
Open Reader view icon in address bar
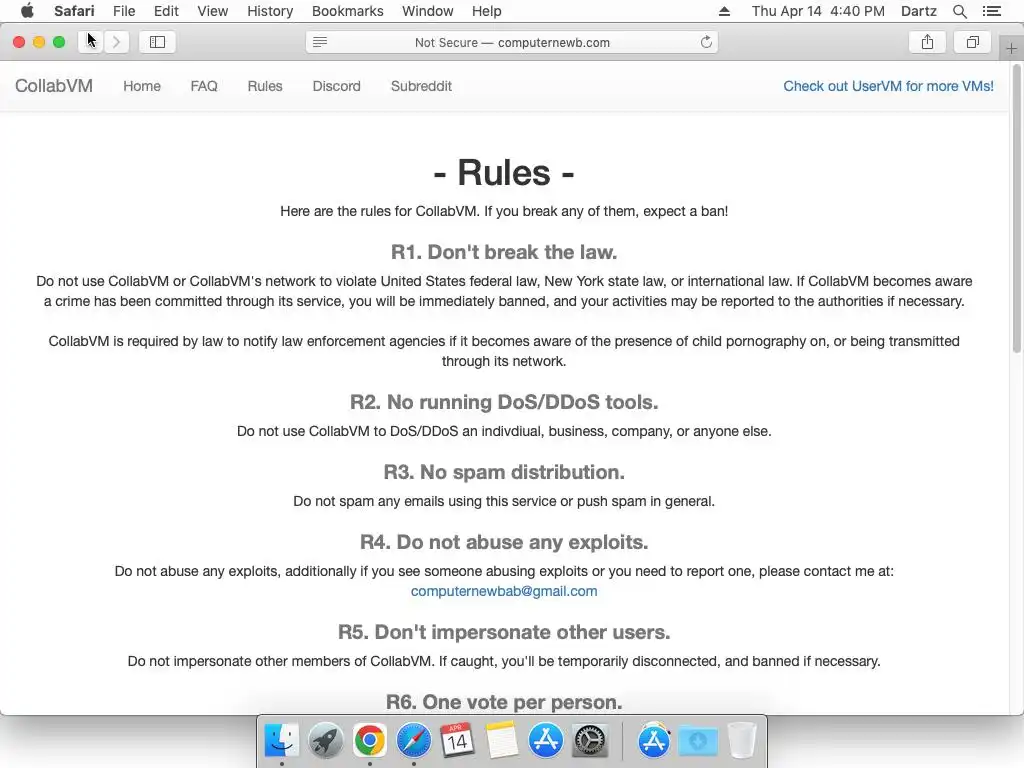click(x=320, y=42)
